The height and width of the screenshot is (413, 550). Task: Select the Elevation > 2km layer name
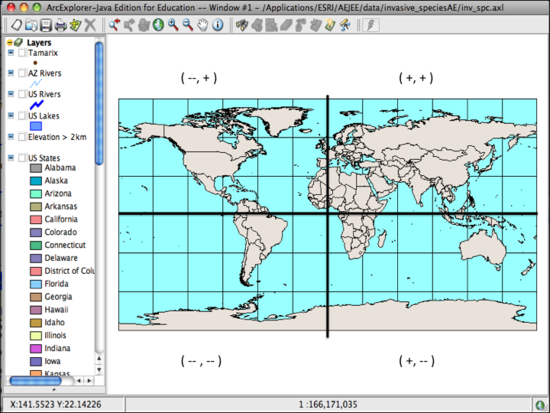(x=57, y=137)
